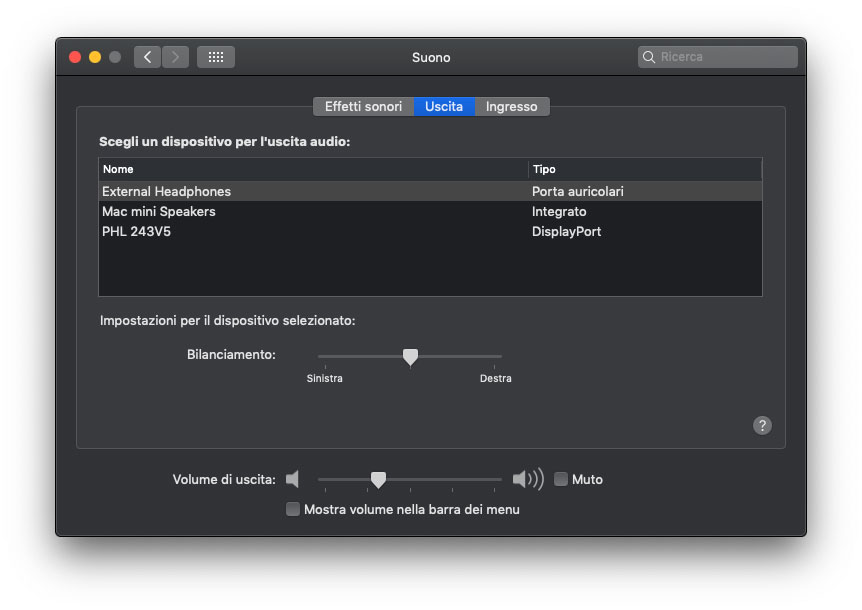This screenshot has width=862, height=610.
Task: Click the forward navigation arrow
Action: coord(175,57)
